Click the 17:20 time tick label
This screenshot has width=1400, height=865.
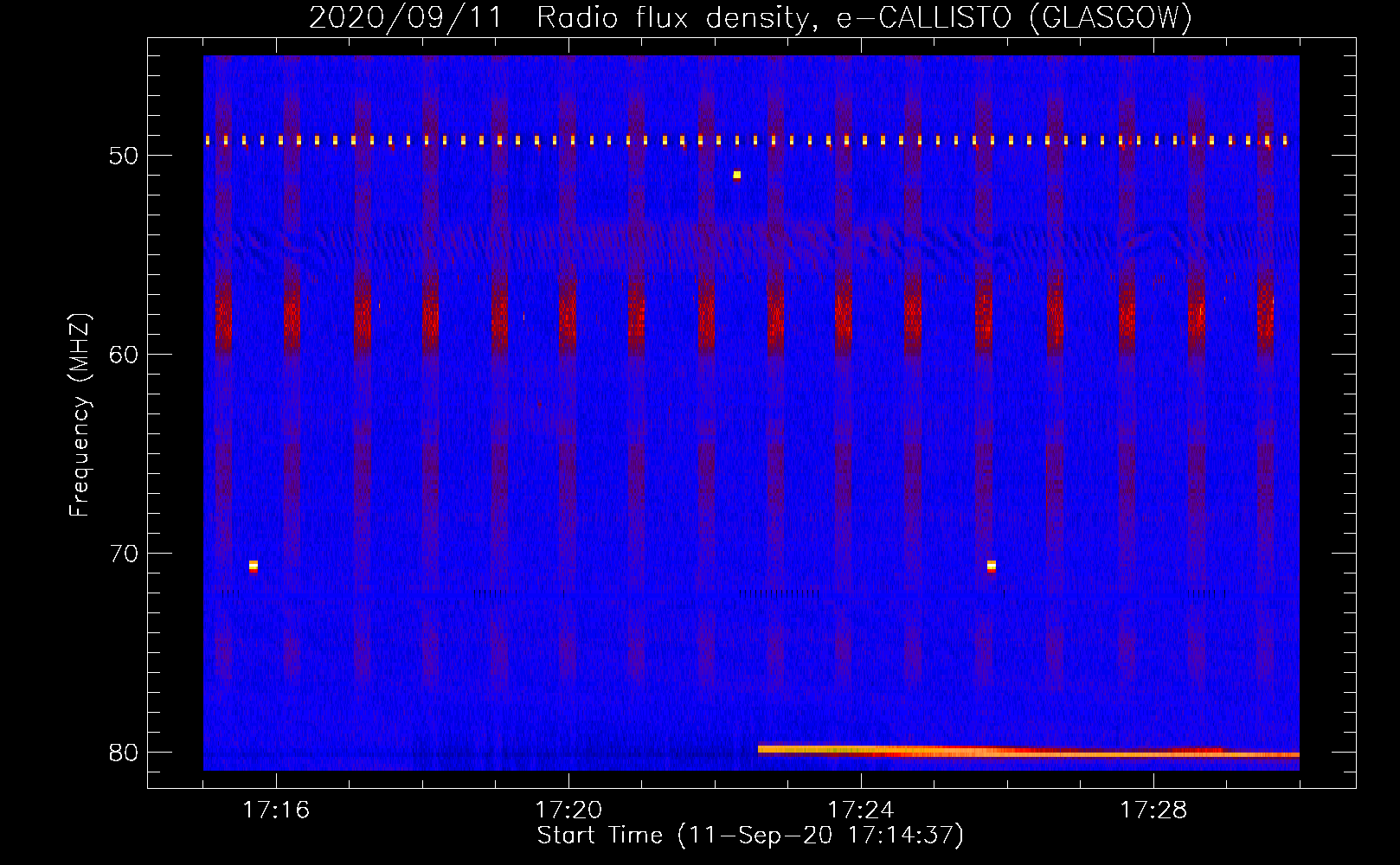[x=568, y=811]
